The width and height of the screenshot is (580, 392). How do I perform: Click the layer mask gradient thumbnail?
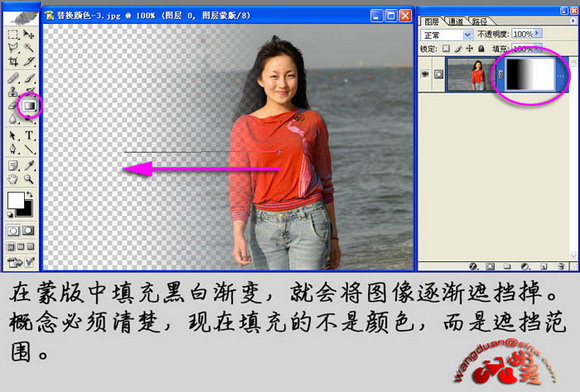[x=530, y=75]
